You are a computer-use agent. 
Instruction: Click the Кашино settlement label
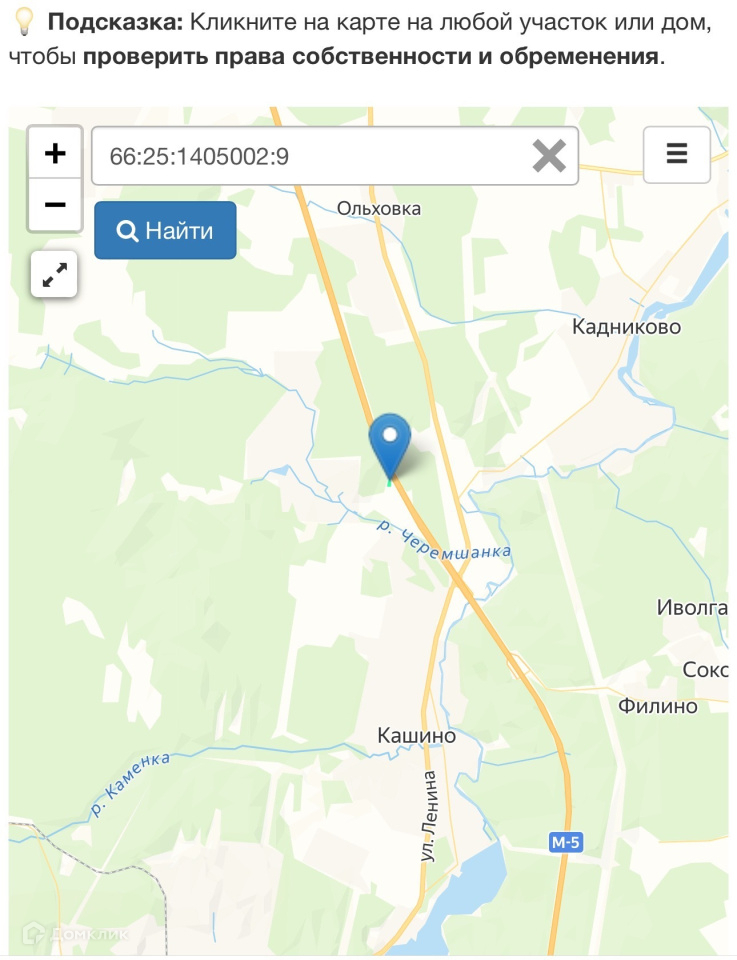coord(416,735)
